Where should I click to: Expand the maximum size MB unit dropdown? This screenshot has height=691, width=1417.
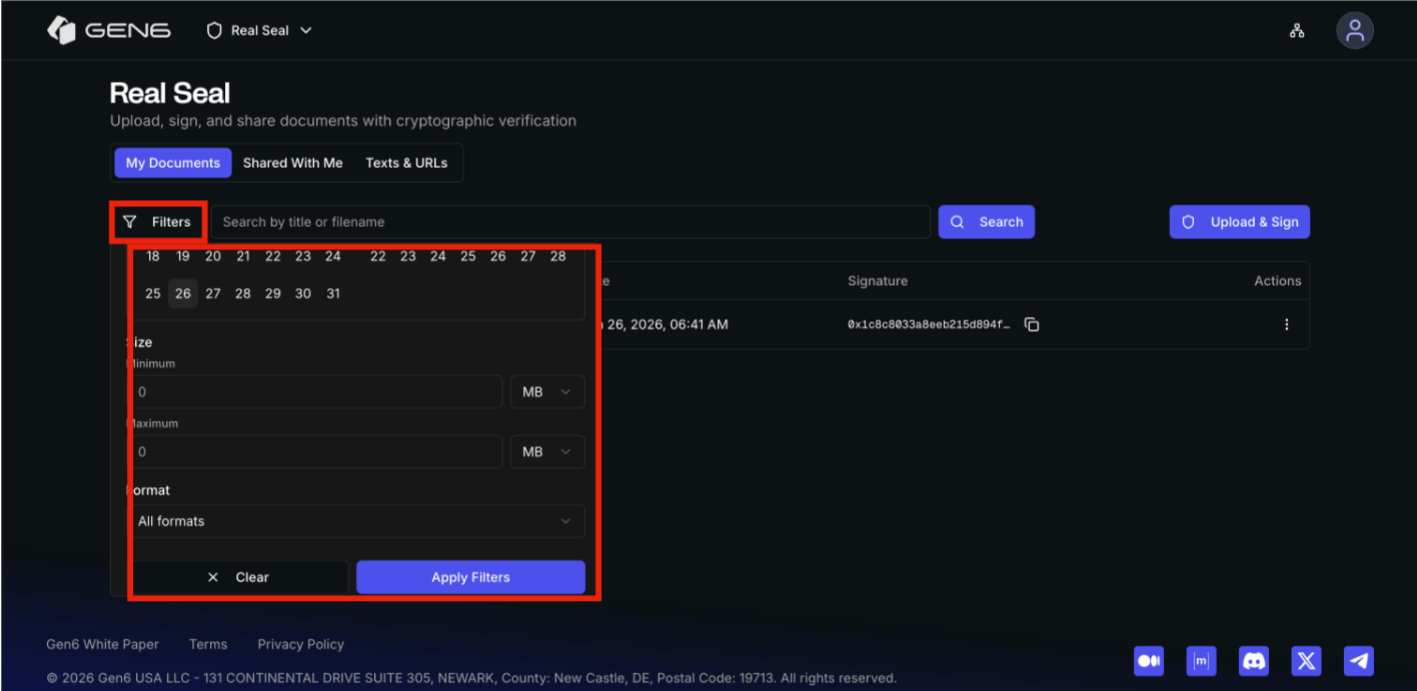point(547,452)
